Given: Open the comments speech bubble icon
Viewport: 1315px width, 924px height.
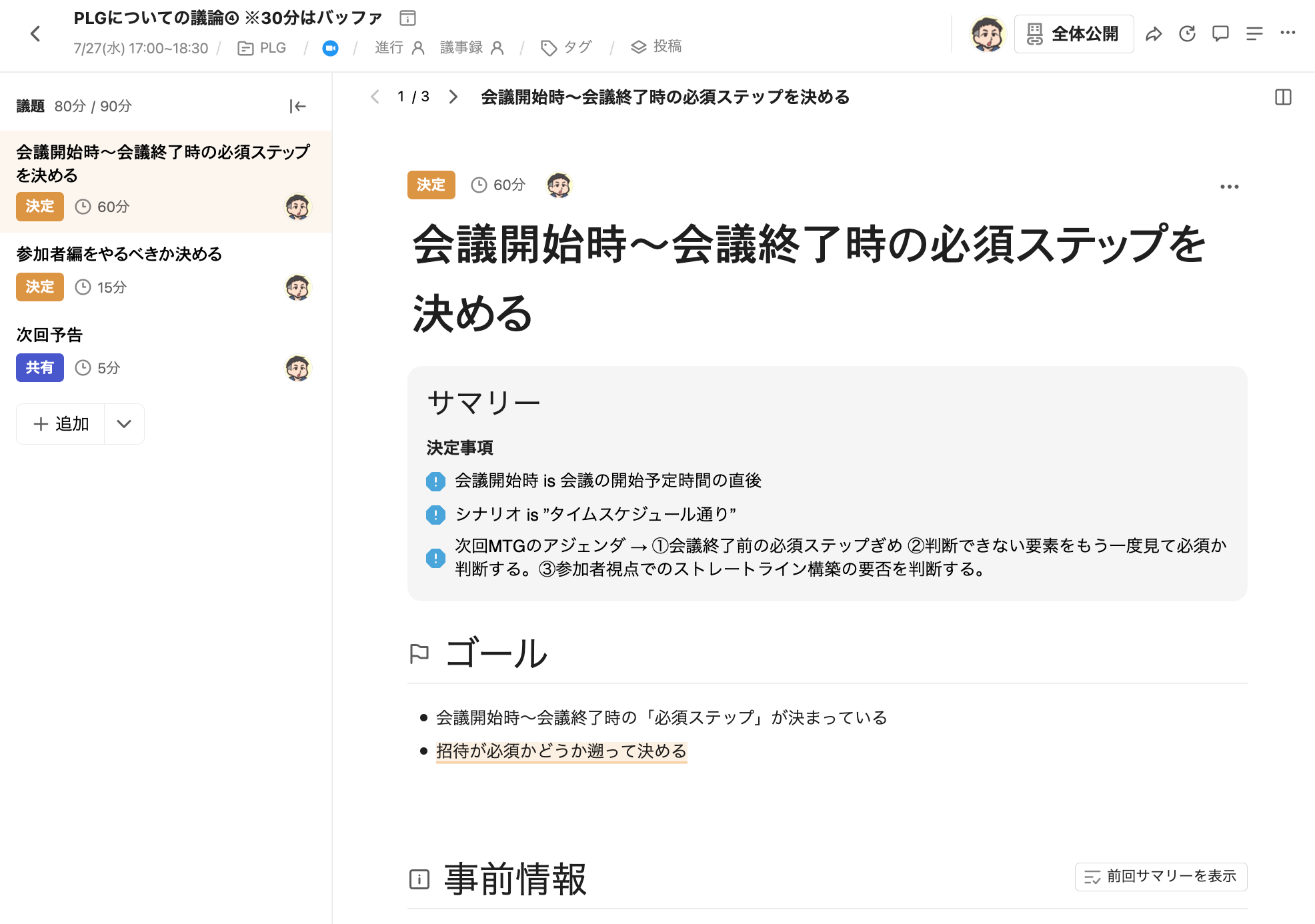Looking at the screenshot, I should [1220, 34].
